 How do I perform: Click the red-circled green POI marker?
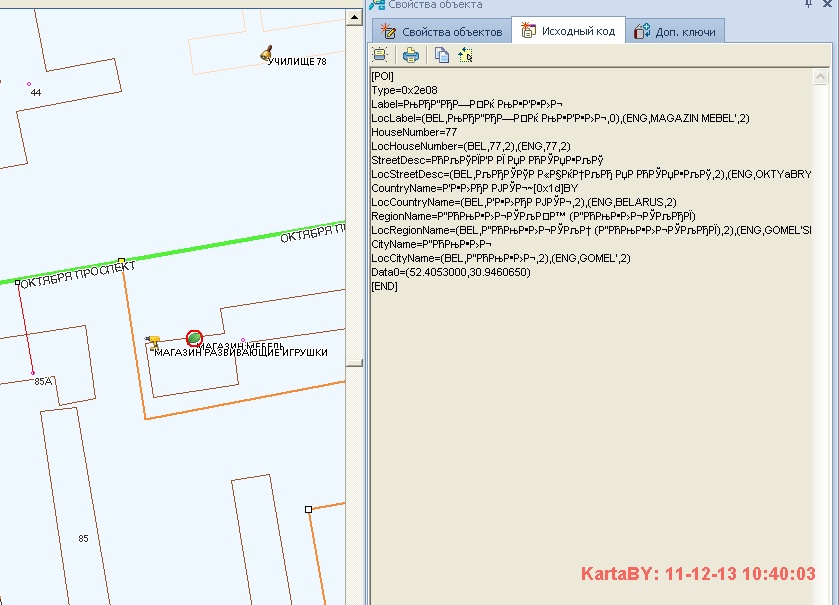(194, 339)
